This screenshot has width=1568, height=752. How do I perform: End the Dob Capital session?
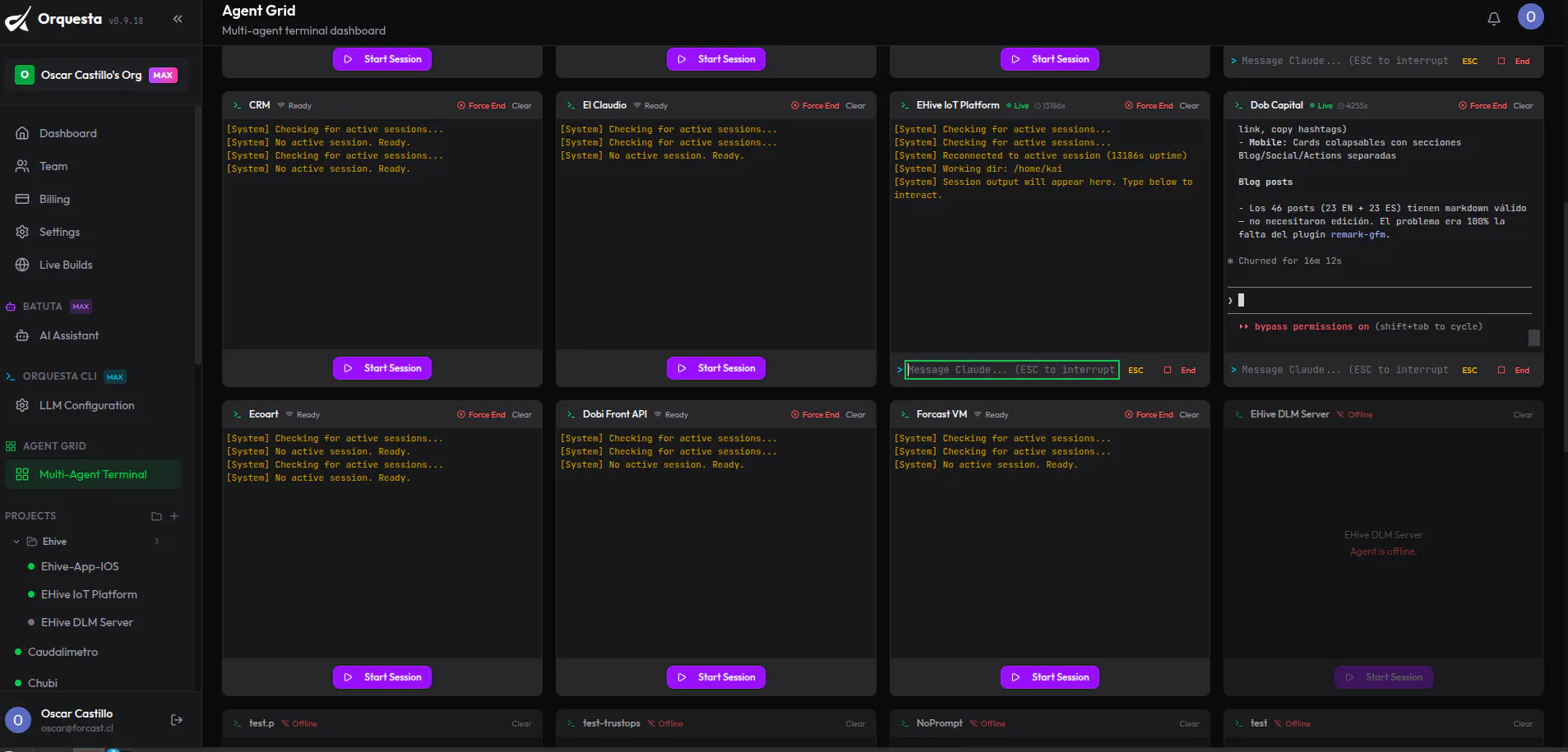coord(1514,370)
